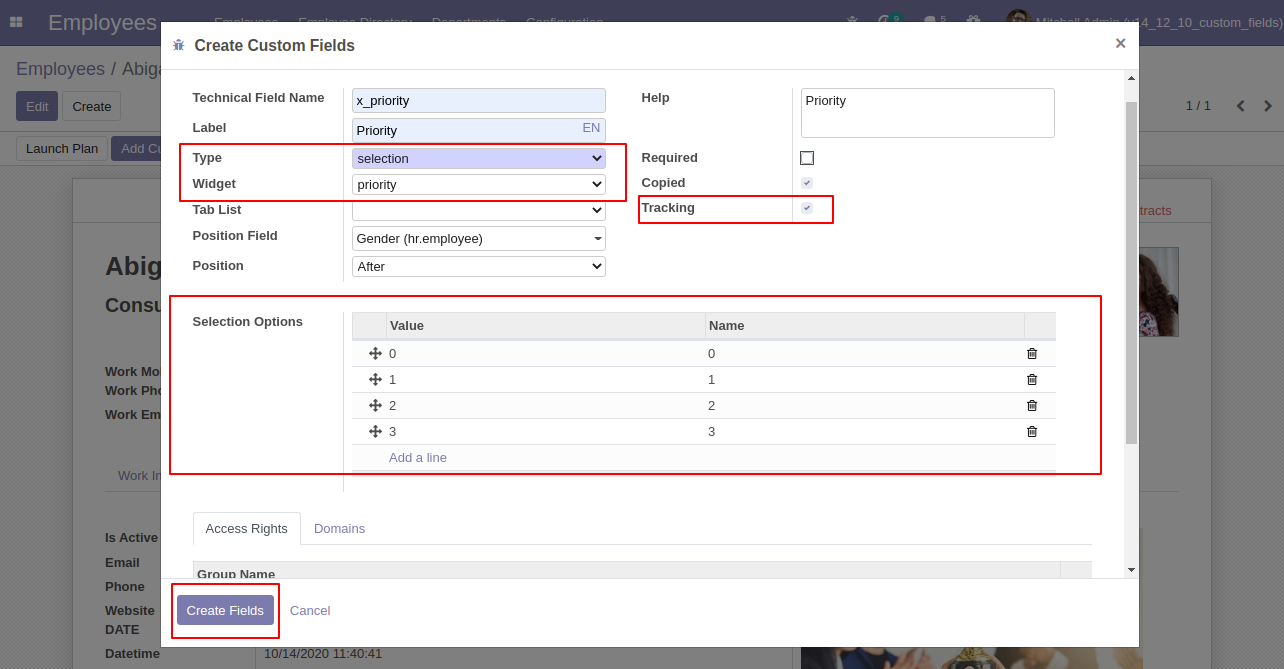
Task: Grab the drag handle of value 0 row
Action: (375, 354)
